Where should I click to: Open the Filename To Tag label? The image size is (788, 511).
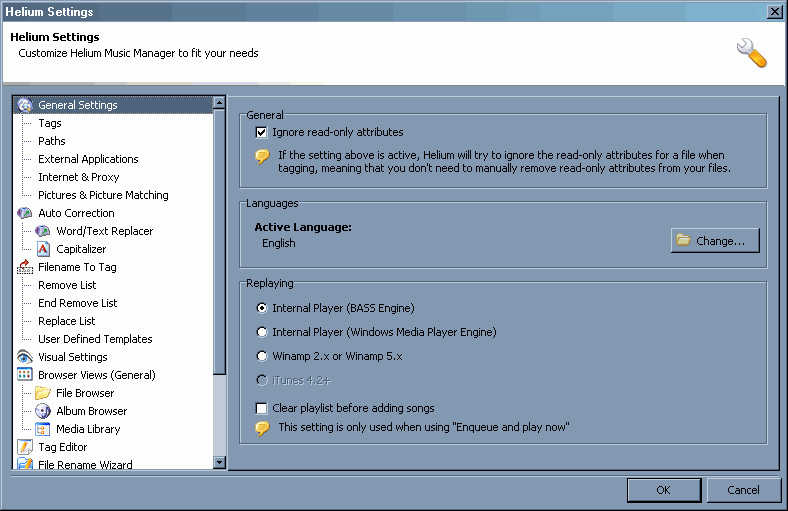click(77, 267)
